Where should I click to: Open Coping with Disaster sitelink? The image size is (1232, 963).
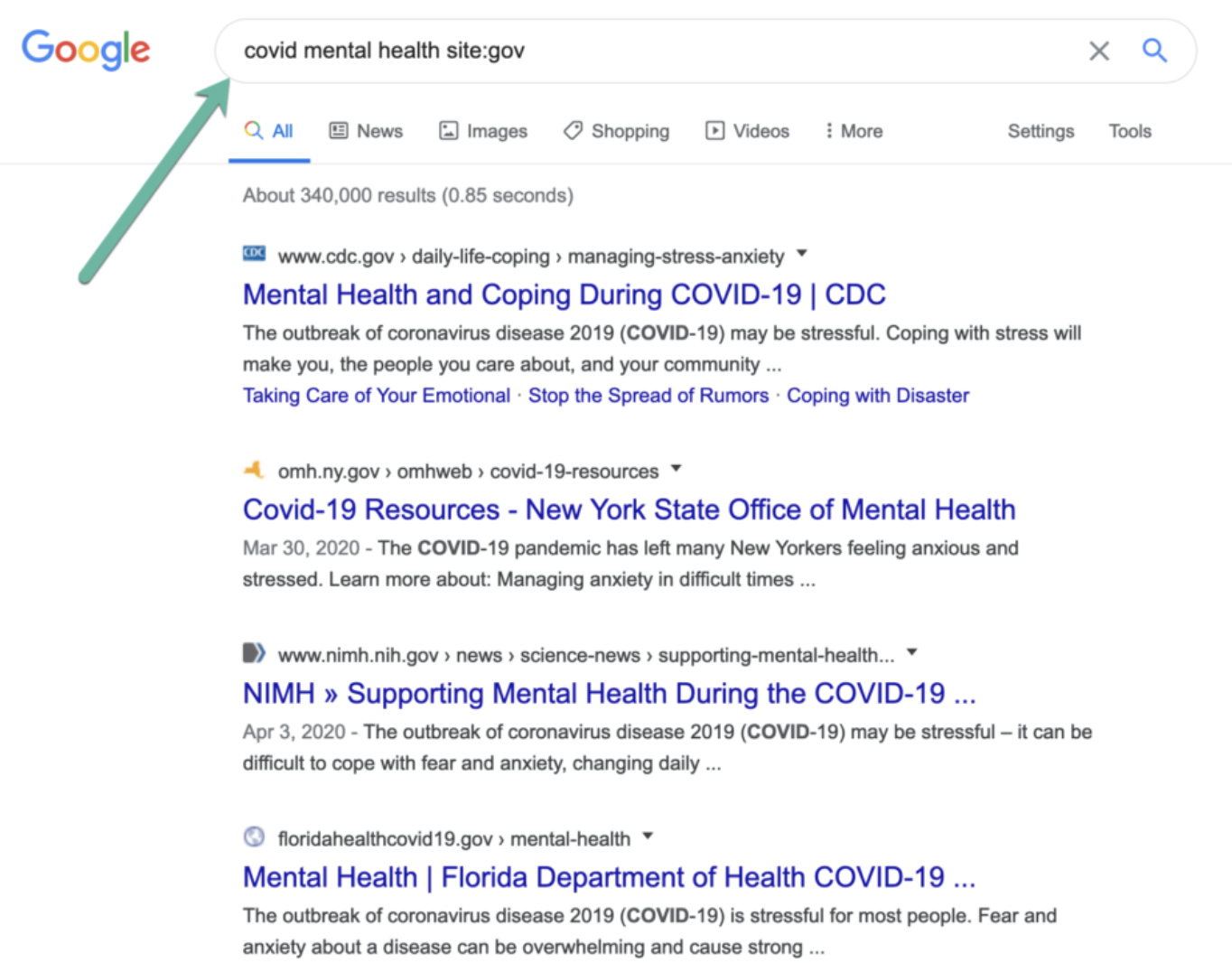click(x=878, y=396)
